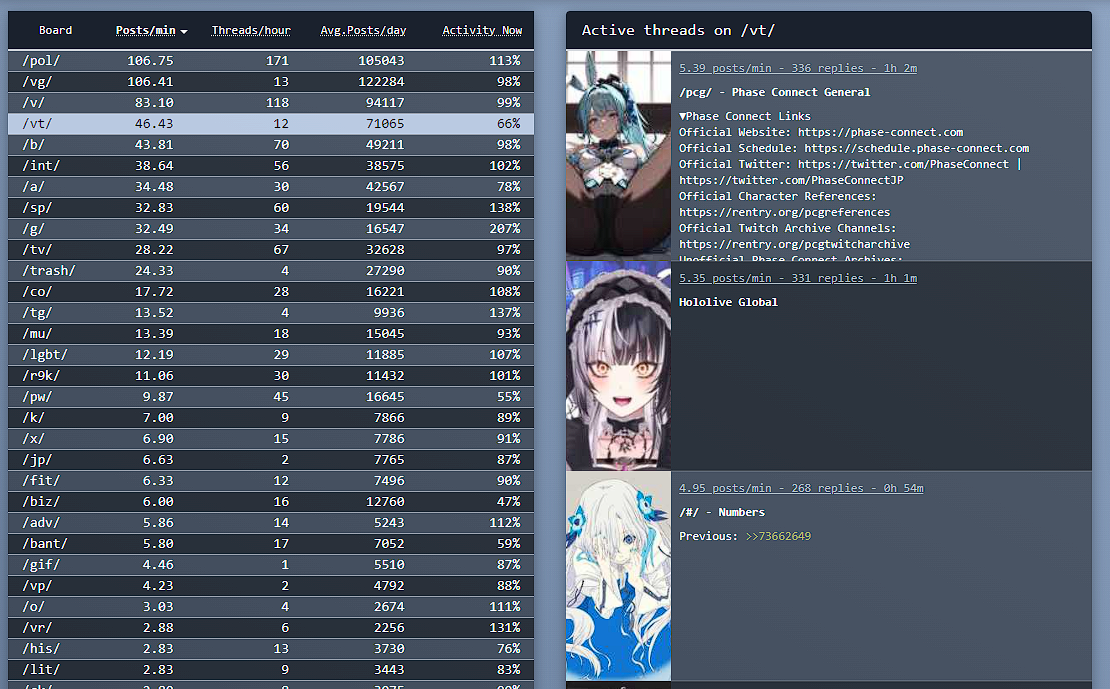The height and width of the screenshot is (689, 1110).
Task: Open the thread link showing 336 replies
Action: click(x=798, y=68)
